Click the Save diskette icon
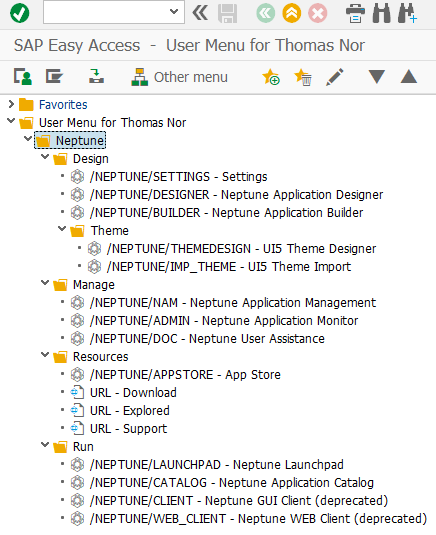The image size is (436, 535). point(228,13)
